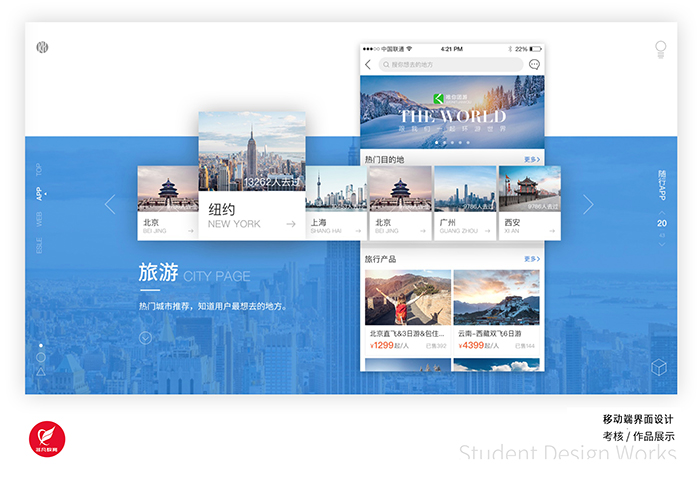Click the red bird logo badge

tap(43, 439)
